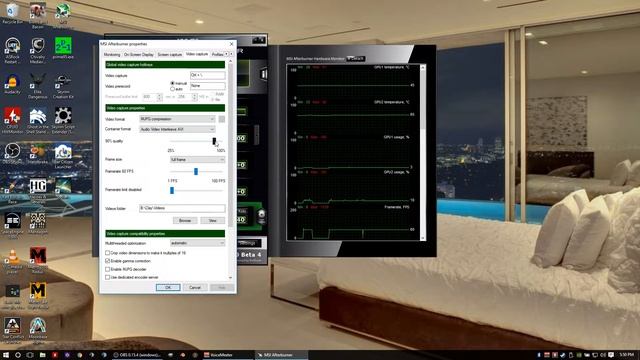Select the Video capture tab
This screenshot has height=360, width=640.
[197, 54]
